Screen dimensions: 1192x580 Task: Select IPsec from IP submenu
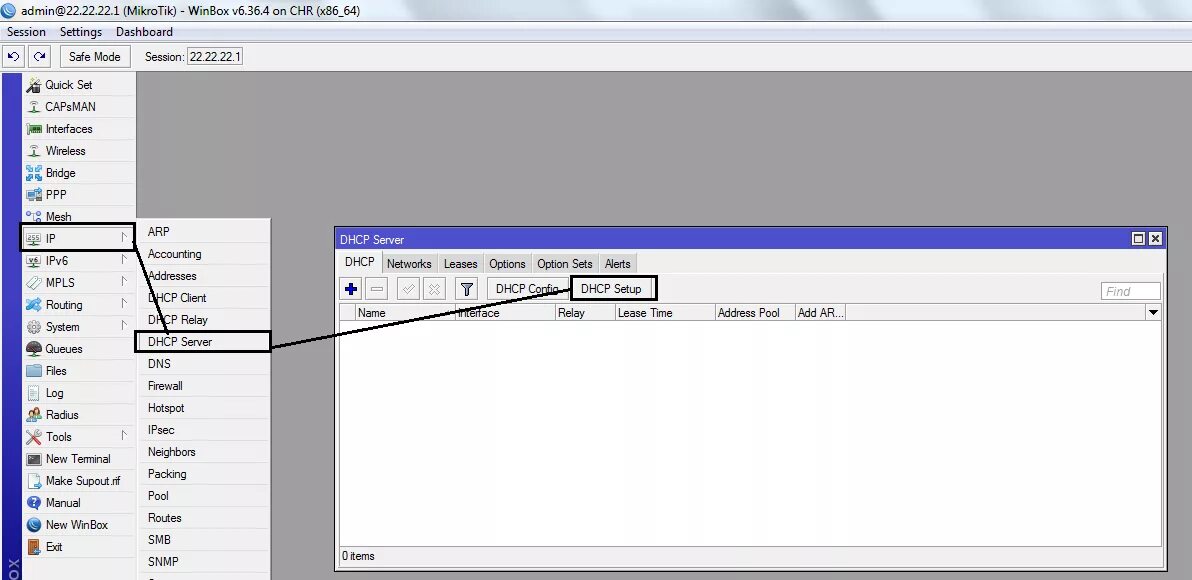[161, 430]
